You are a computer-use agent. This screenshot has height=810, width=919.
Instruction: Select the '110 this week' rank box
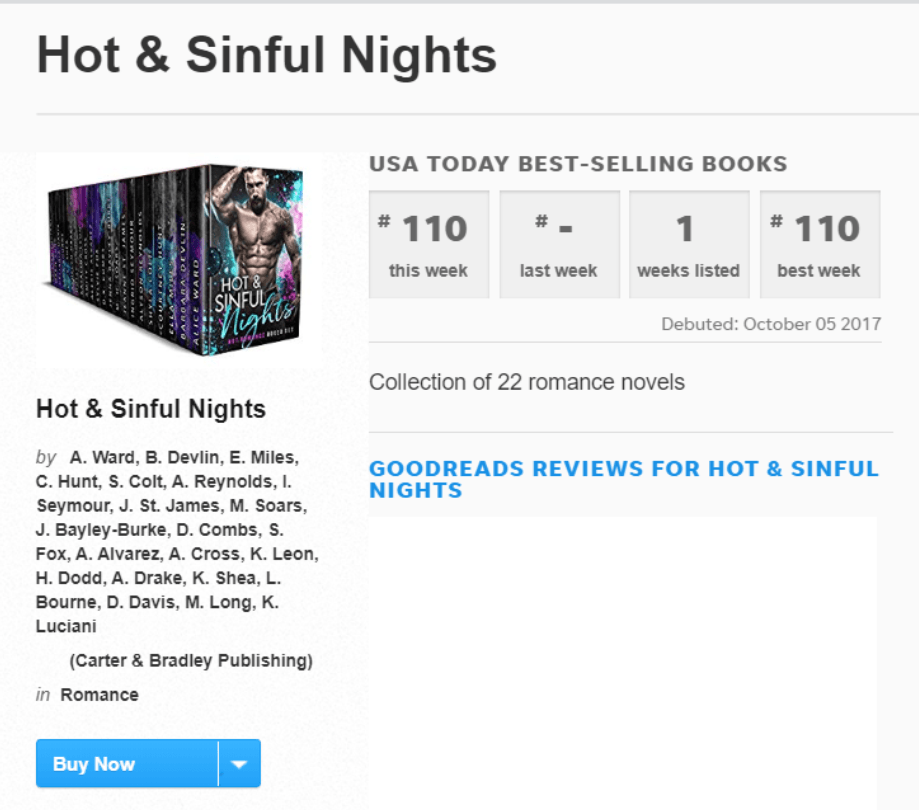(x=428, y=245)
